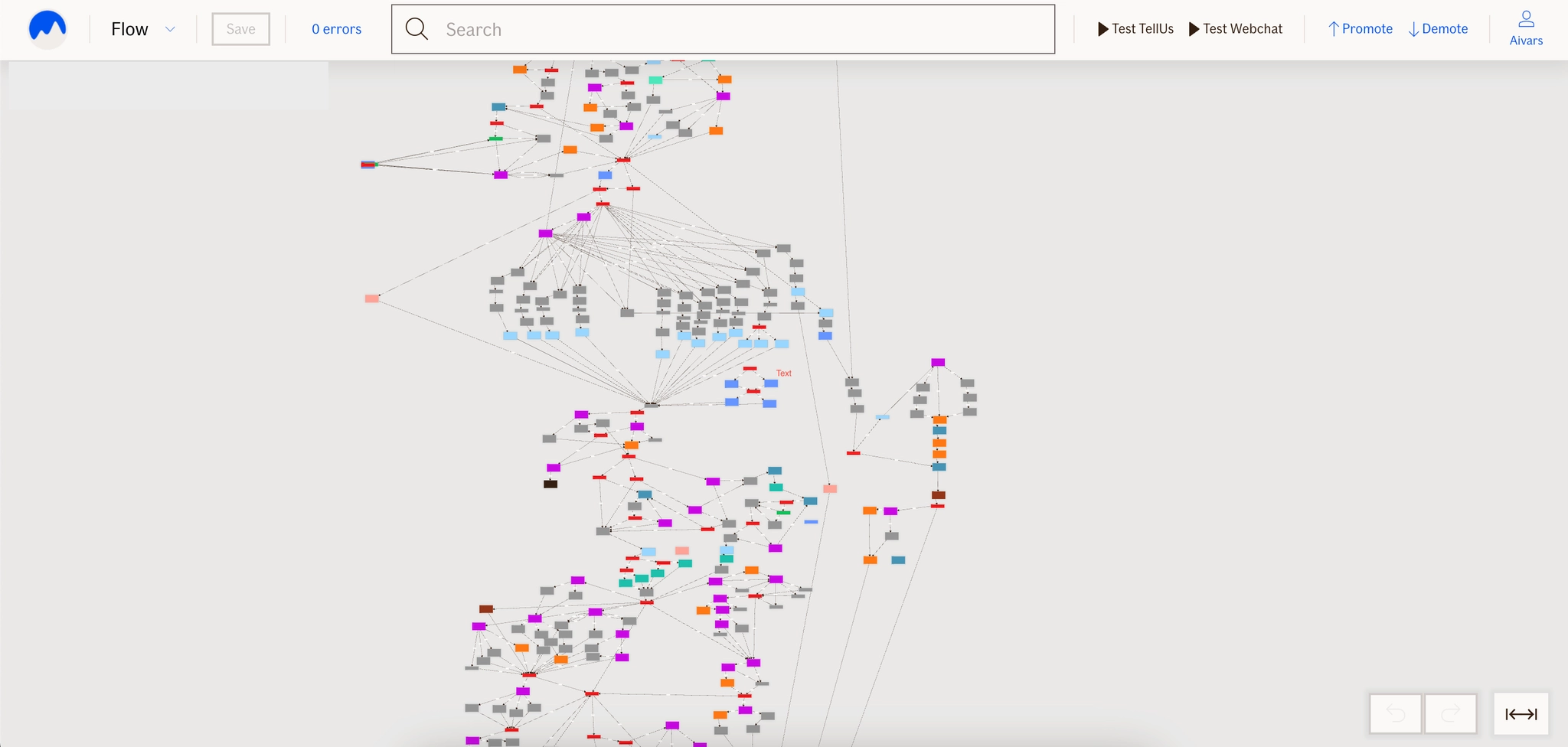This screenshot has width=1568, height=747.
Task: Select the red Text label node
Action: (x=784, y=373)
